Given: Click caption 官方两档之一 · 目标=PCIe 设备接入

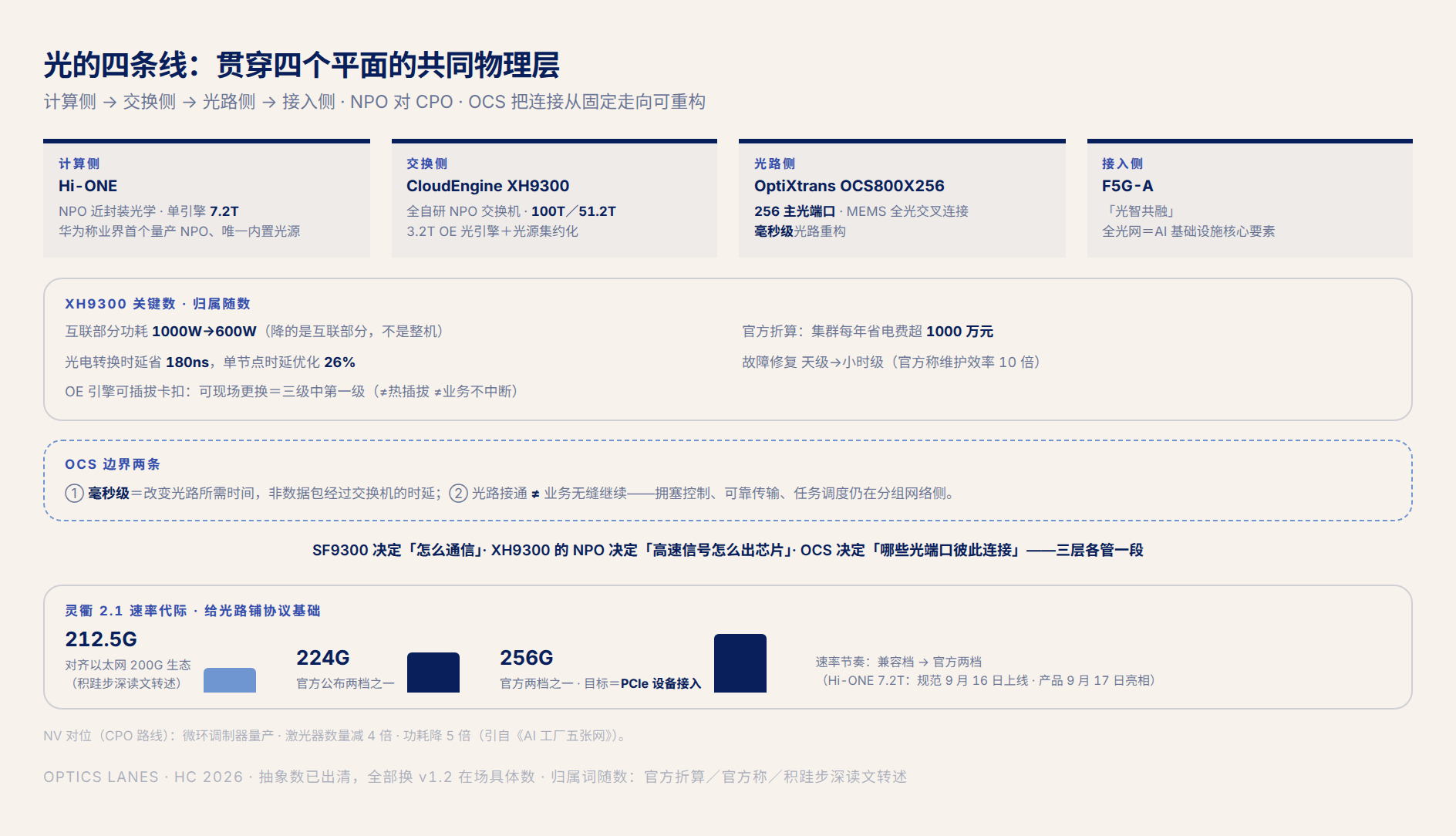Looking at the screenshot, I should 601,683.
